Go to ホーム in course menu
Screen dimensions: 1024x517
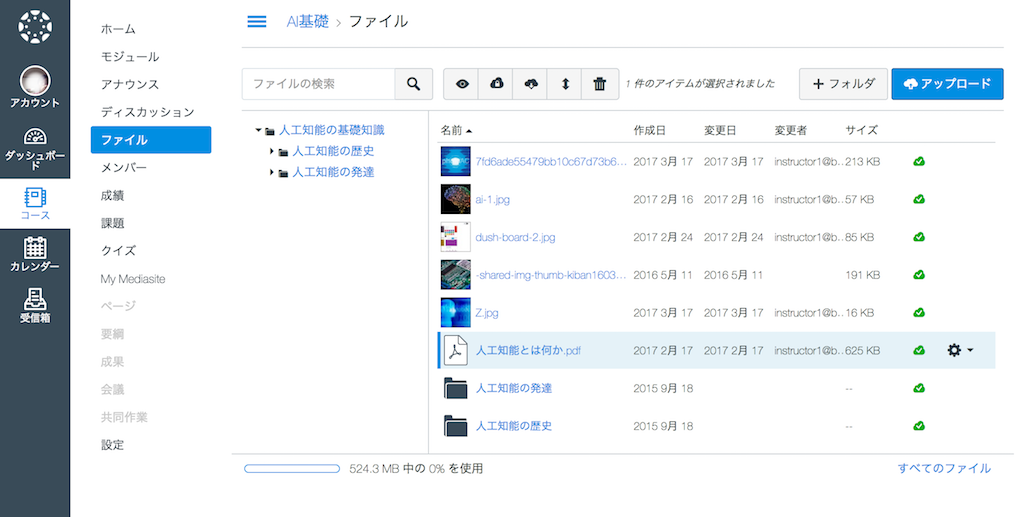click(118, 29)
